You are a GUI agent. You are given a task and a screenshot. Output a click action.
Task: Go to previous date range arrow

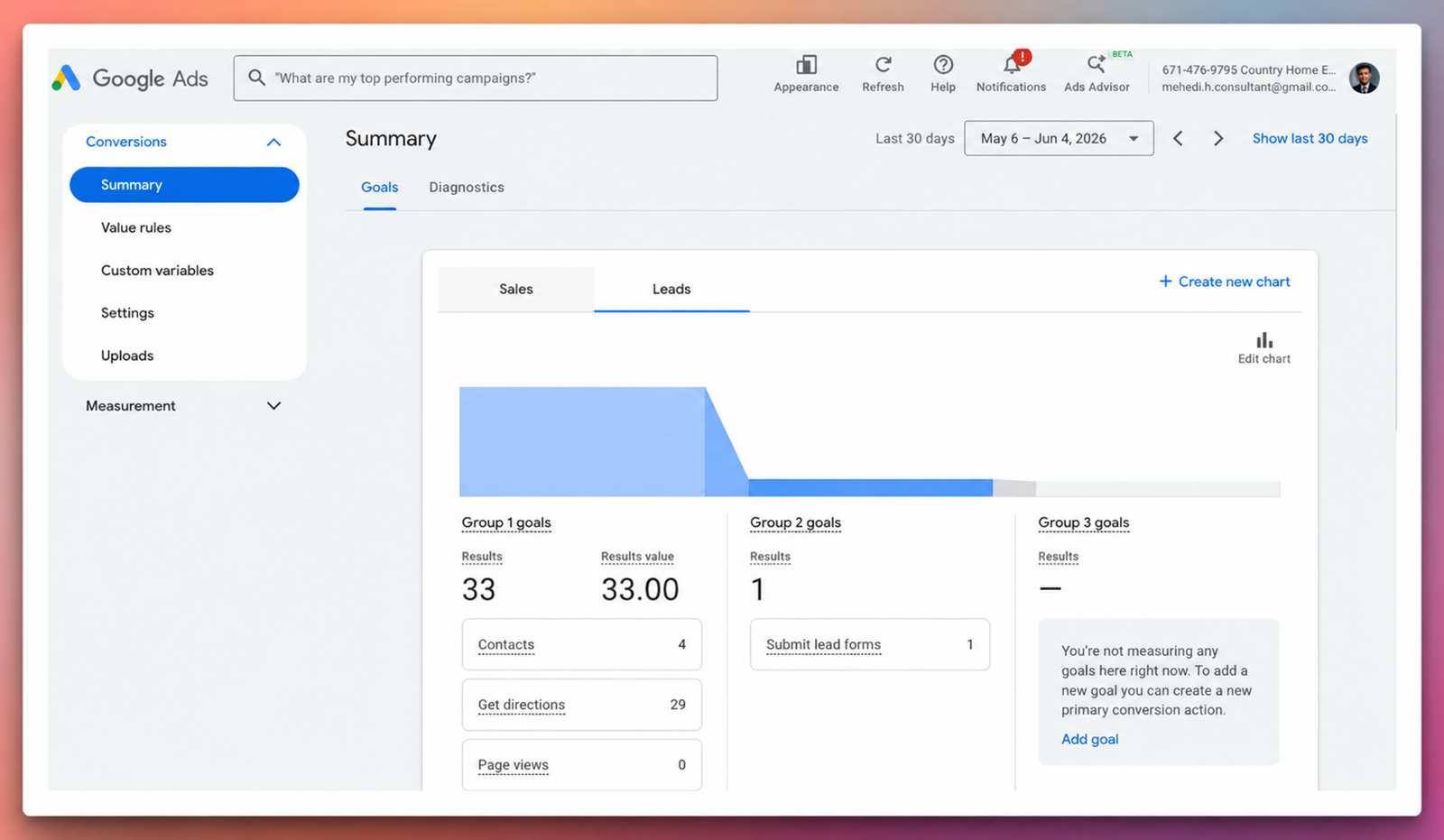(x=1178, y=138)
